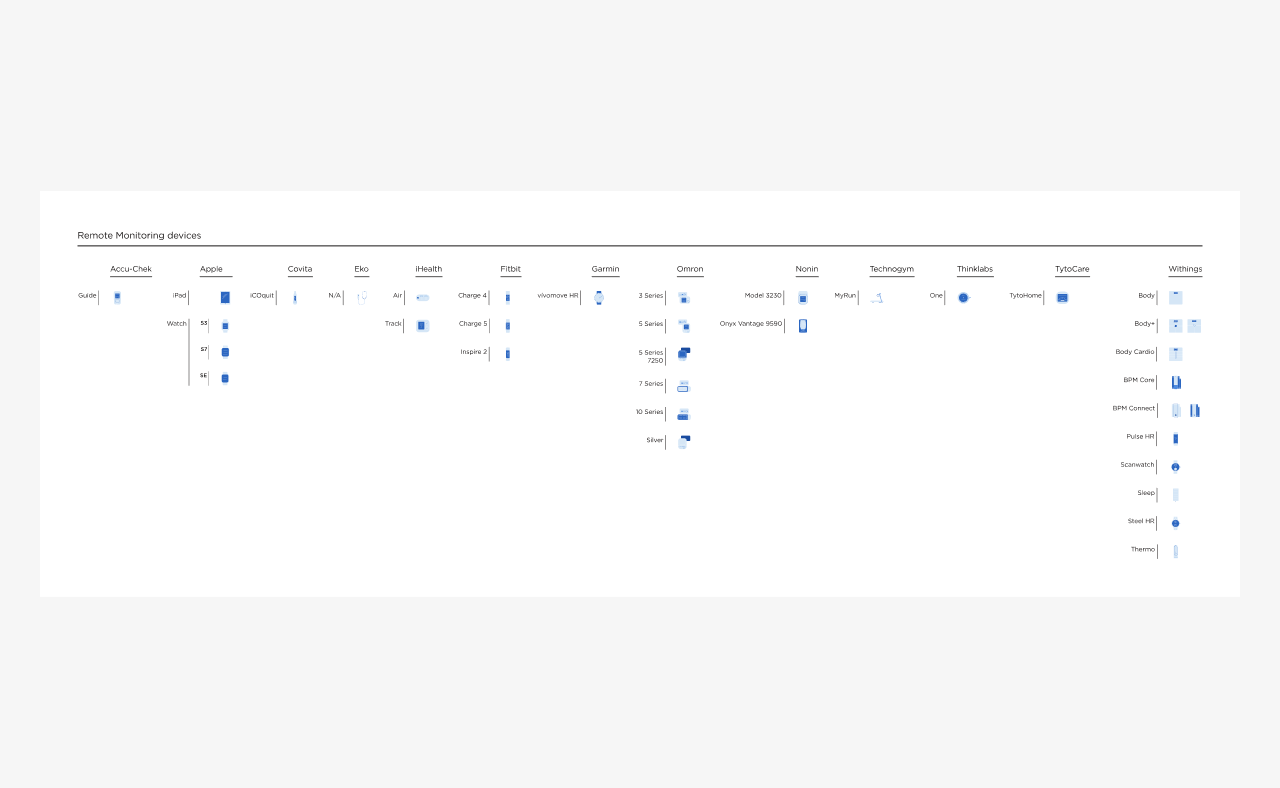This screenshot has height=788, width=1280.
Task: Click the Omron brand heading
Action: click(x=690, y=269)
